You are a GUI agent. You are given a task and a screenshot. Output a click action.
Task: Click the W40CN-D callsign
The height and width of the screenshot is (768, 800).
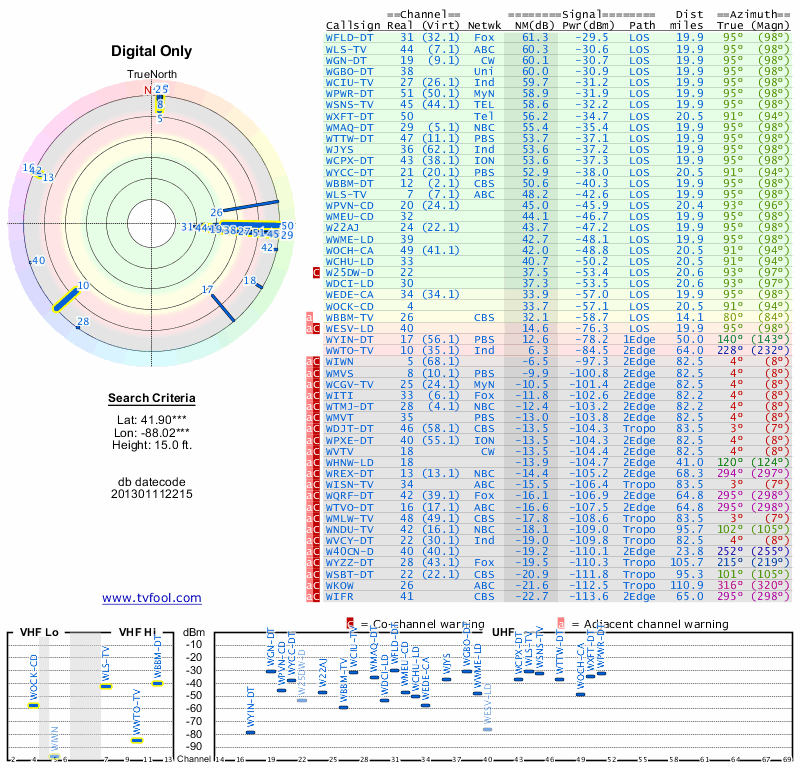(x=349, y=552)
